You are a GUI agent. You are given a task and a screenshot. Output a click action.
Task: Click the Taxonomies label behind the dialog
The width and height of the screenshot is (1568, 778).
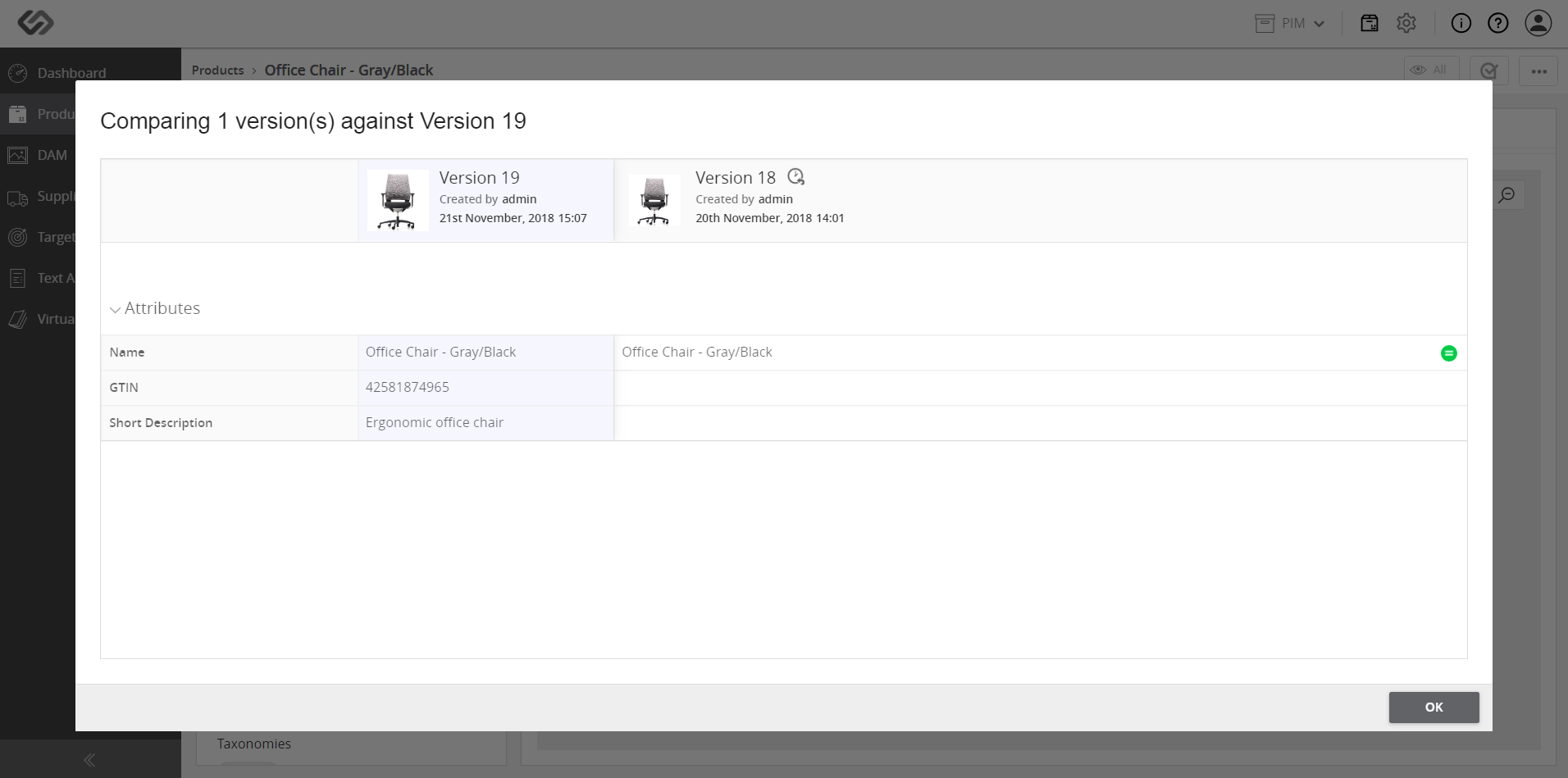(254, 744)
